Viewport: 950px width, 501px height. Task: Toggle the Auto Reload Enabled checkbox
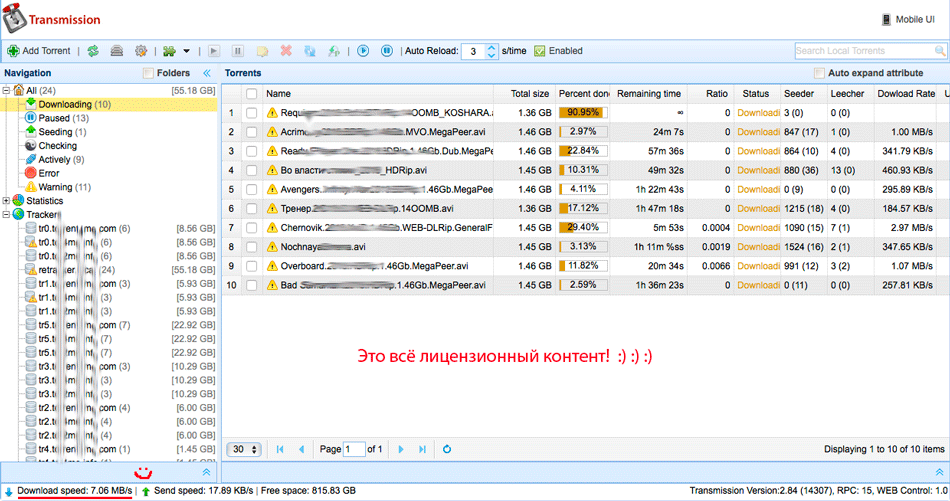[x=540, y=50]
